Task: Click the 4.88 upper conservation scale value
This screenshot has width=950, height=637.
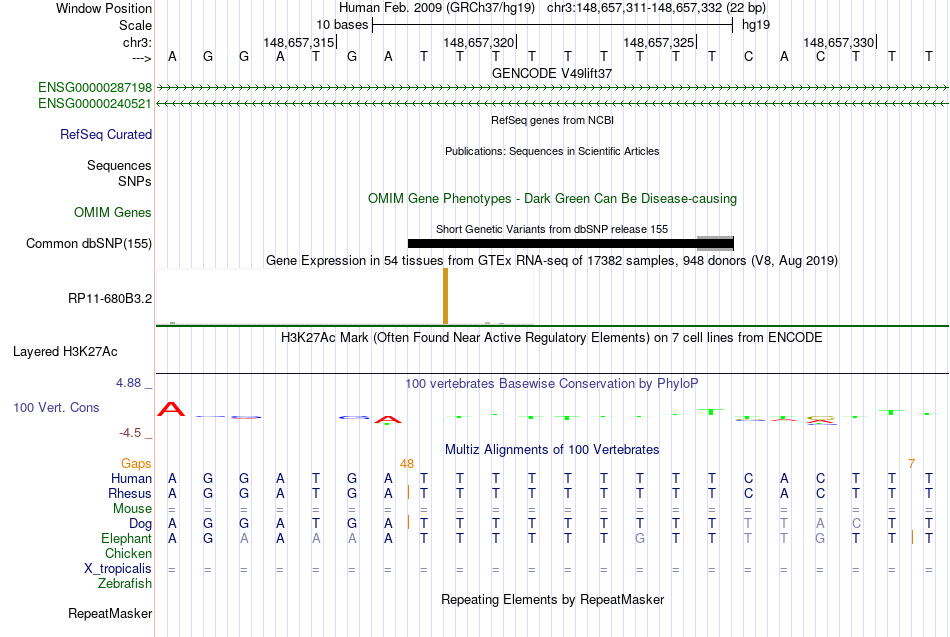Action: [x=128, y=383]
